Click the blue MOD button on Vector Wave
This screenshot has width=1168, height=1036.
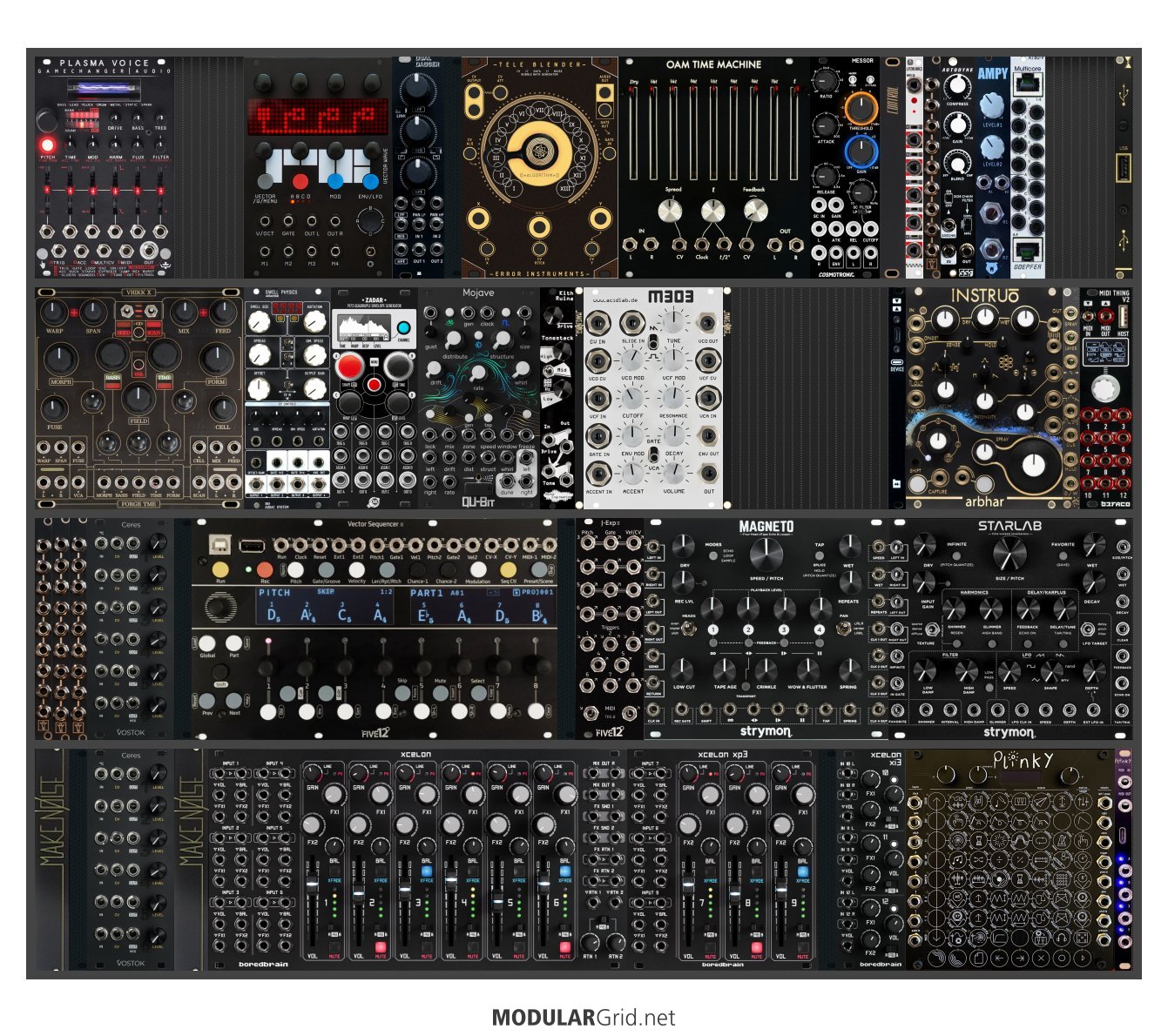coord(335,182)
